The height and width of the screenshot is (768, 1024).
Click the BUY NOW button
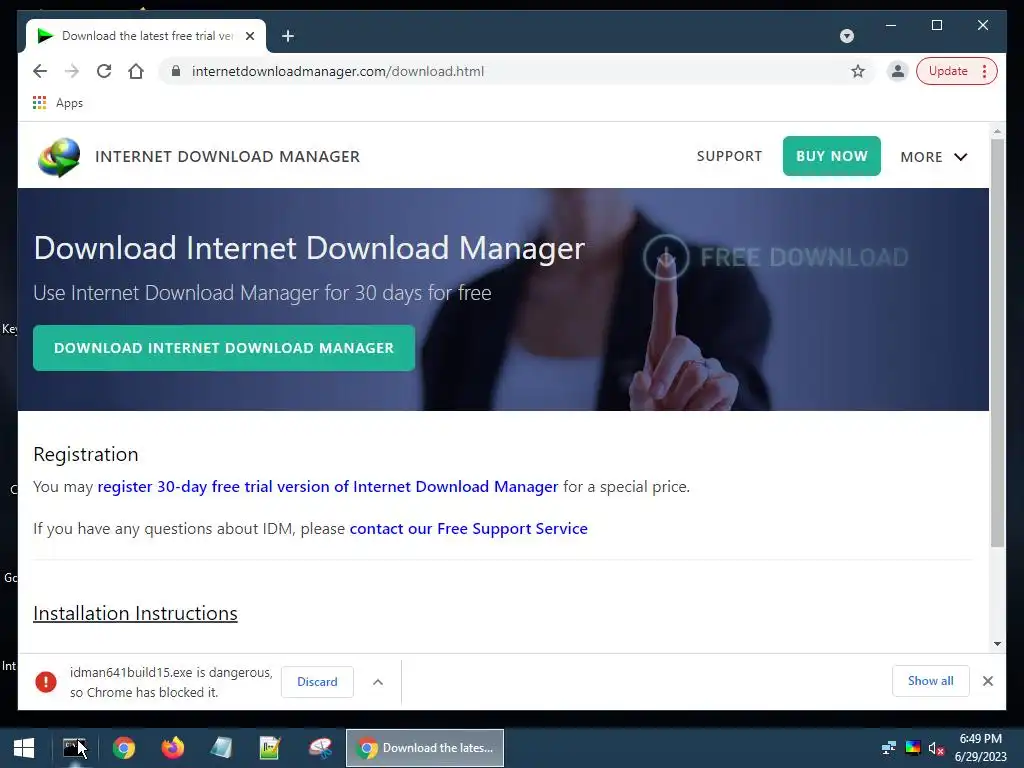pyautogui.click(x=832, y=156)
